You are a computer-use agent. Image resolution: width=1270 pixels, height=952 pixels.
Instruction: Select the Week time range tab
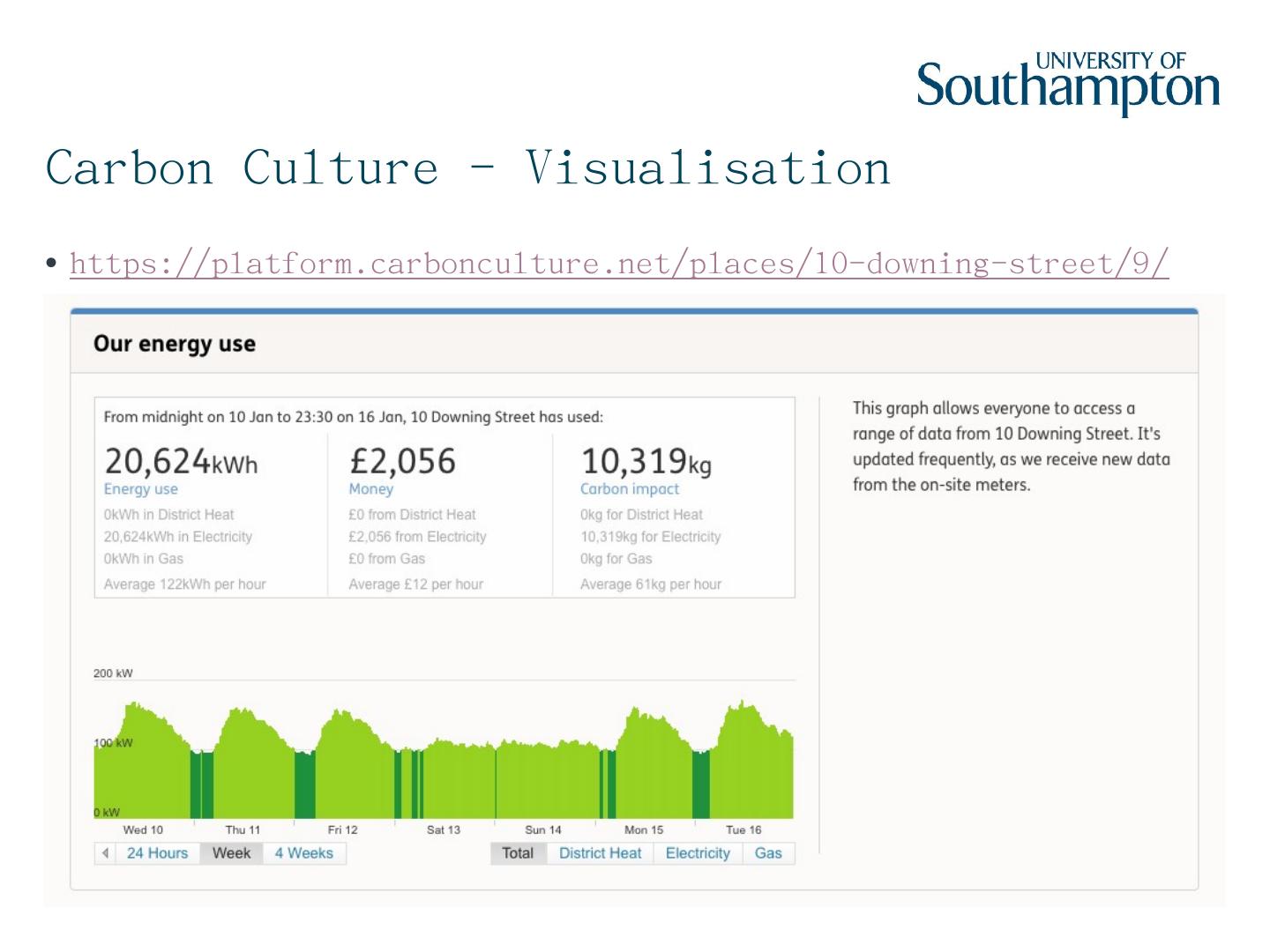tap(231, 853)
